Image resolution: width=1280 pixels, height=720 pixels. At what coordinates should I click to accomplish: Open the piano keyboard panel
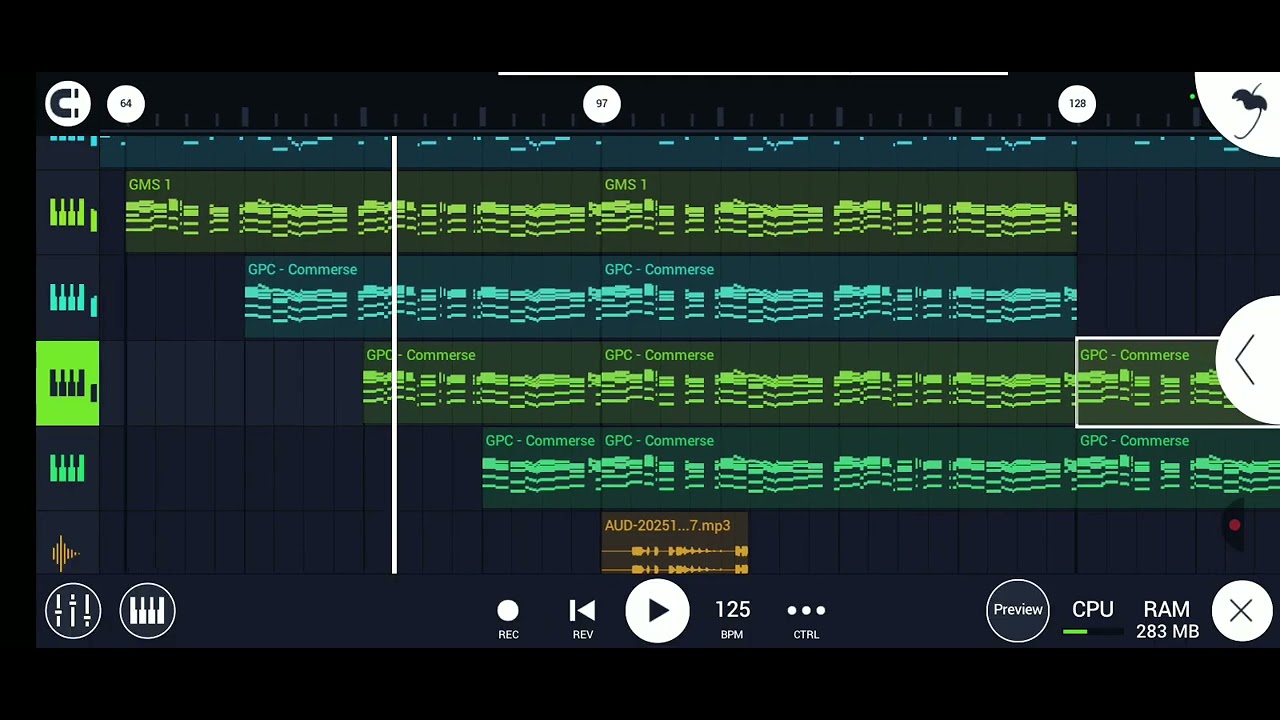[x=147, y=610]
